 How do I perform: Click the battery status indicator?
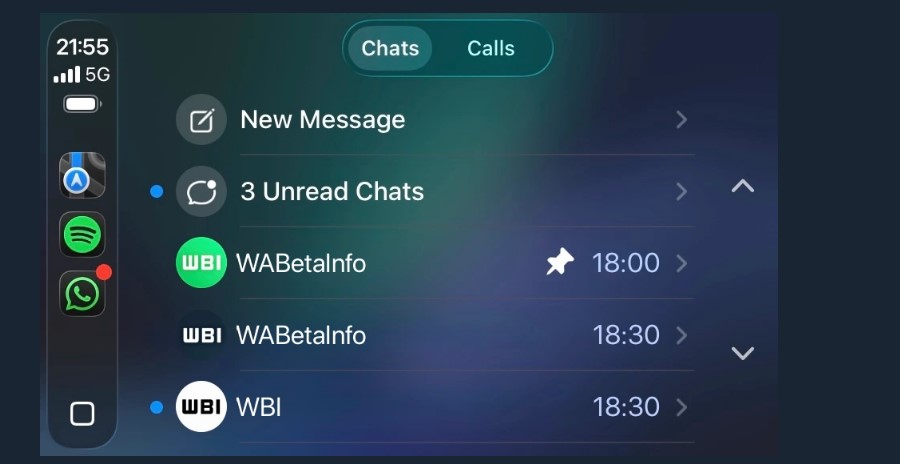[82, 104]
